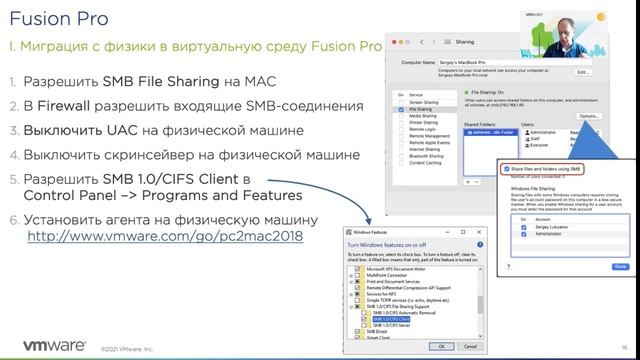Image resolution: width=640 pixels, height=360 pixels.
Task: Click scrollbar up arrow in Windows Features
Action: click(480, 269)
